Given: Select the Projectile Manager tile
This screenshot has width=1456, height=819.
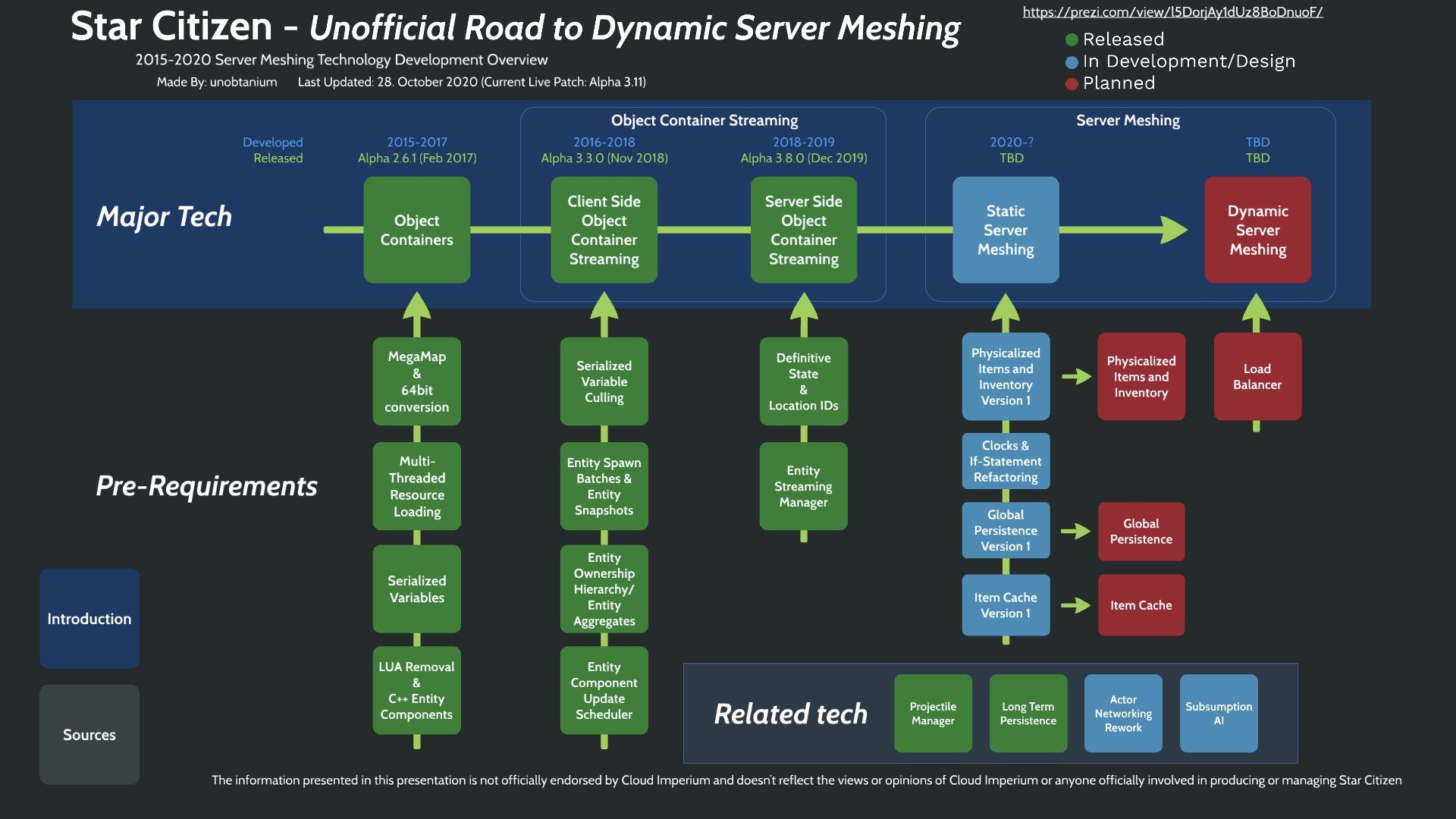Looking at the screenshot, I should 933,713.
